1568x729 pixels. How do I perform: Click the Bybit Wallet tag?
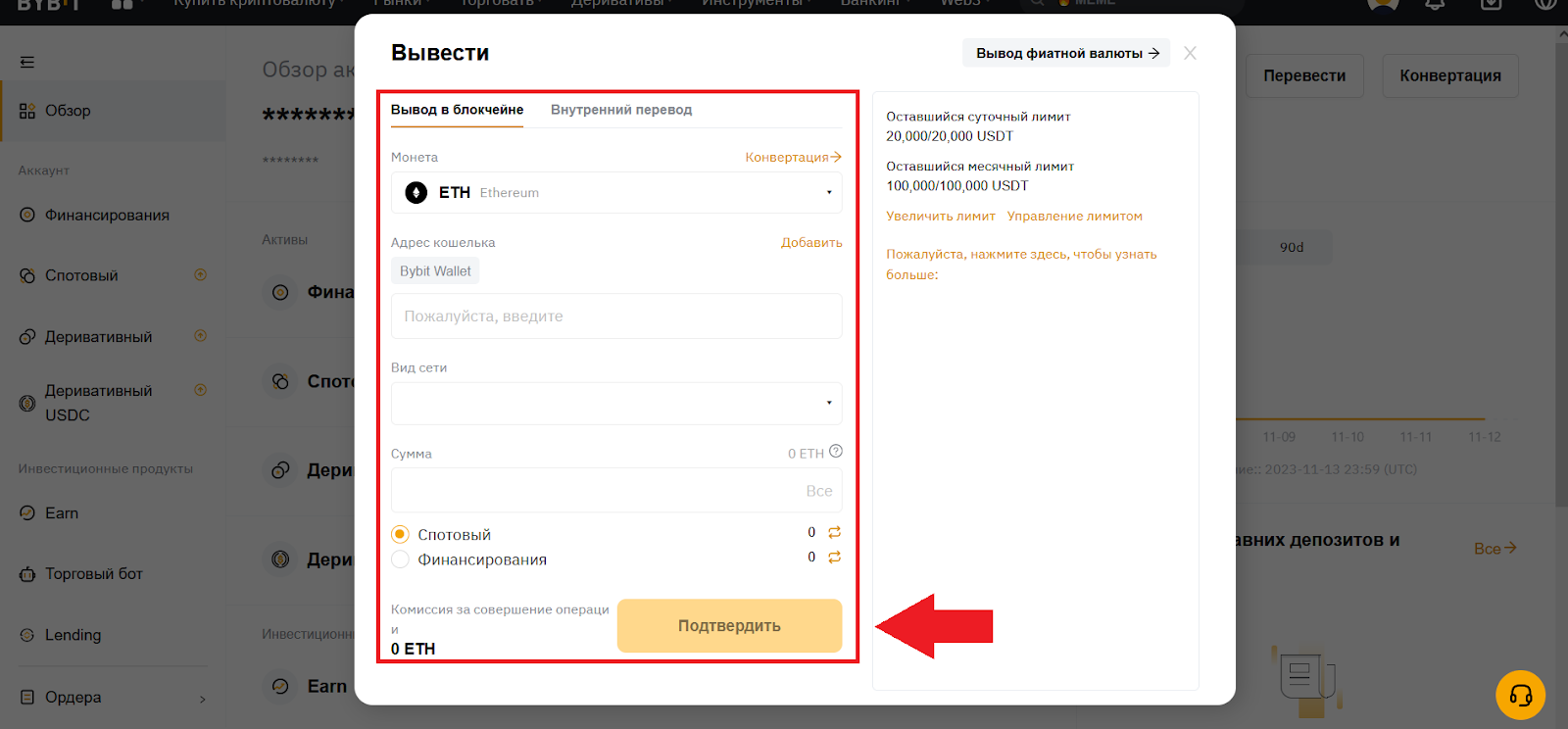(x=435, y=271)
